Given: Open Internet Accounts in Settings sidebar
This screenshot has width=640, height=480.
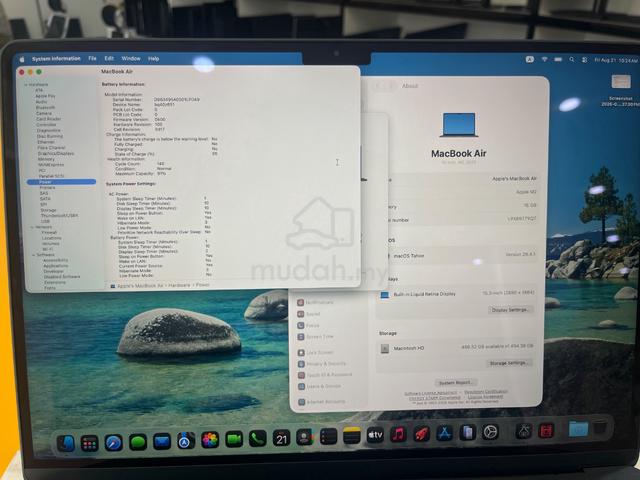Looking at the screenshot, I should (x=322, y=402).
